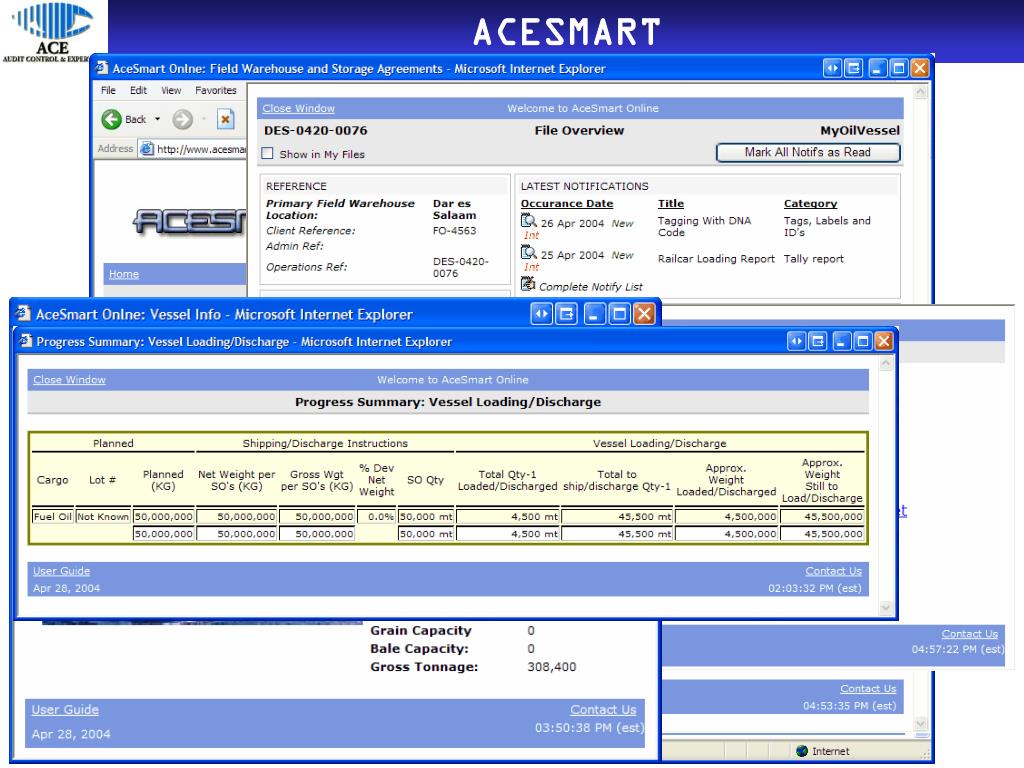
Task: Click the Complete Notify List icon
Action: 528,284
